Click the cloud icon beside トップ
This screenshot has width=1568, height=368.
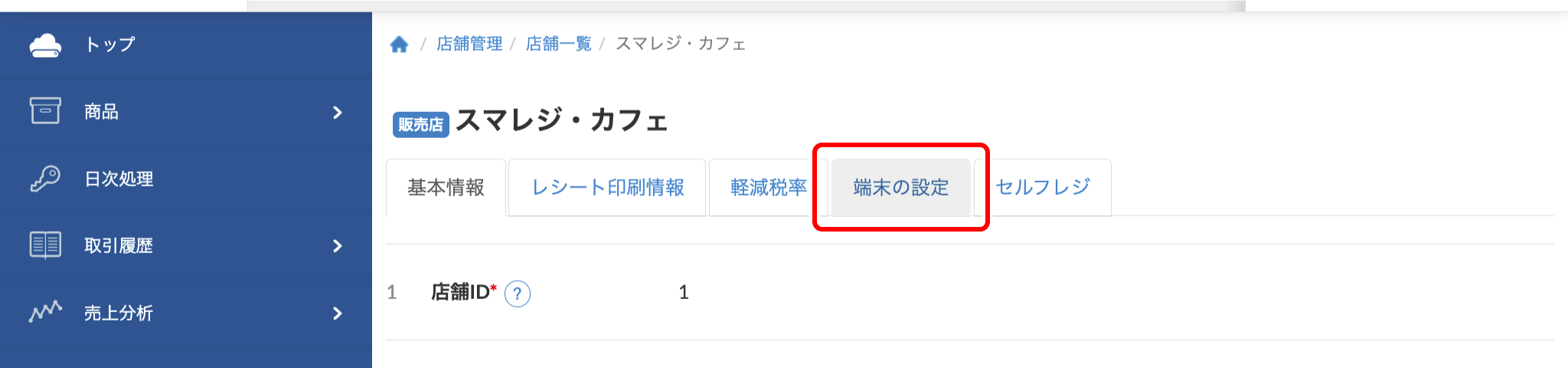coord(45,45)
